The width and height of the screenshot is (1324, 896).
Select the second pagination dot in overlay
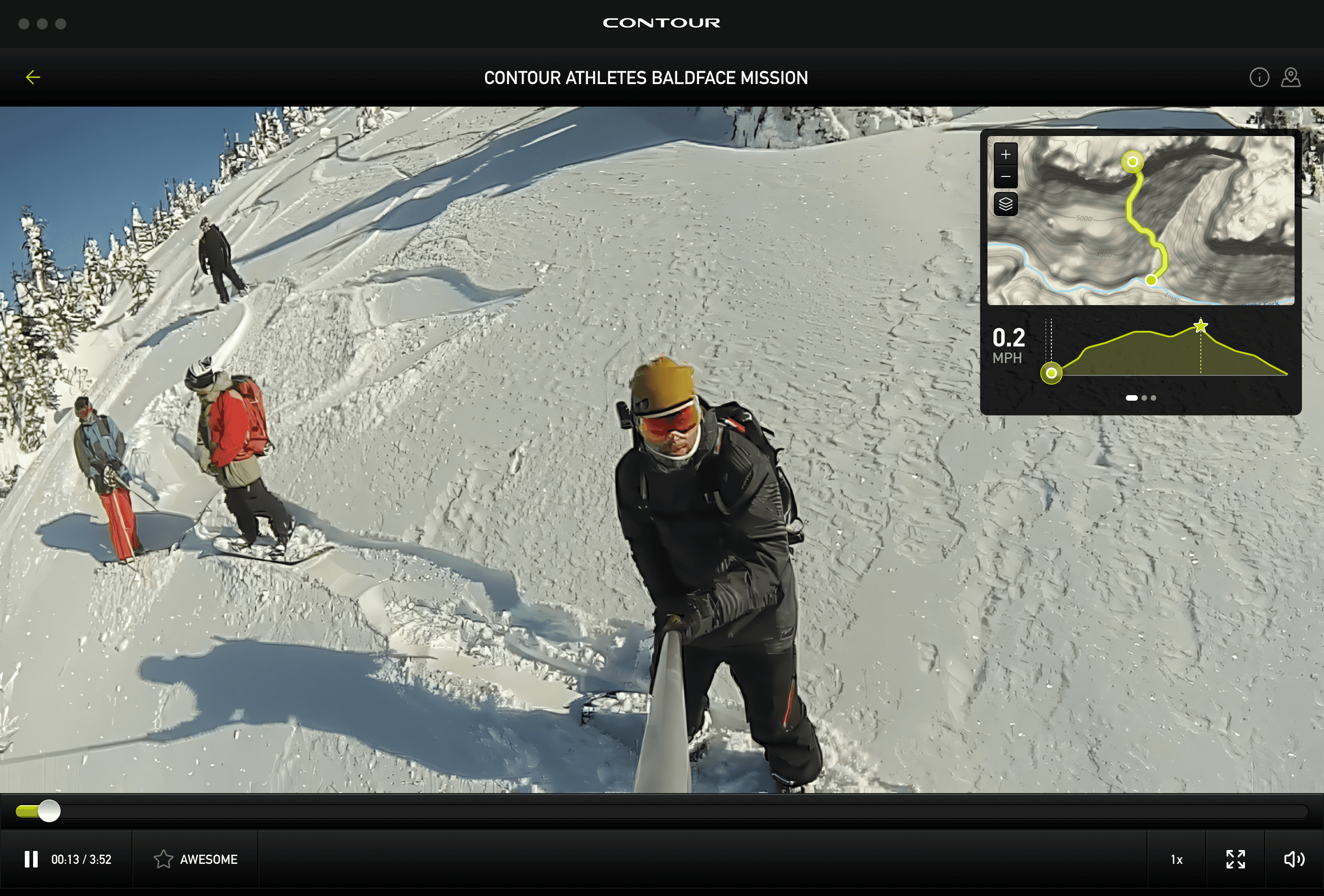coord(1144,398)
